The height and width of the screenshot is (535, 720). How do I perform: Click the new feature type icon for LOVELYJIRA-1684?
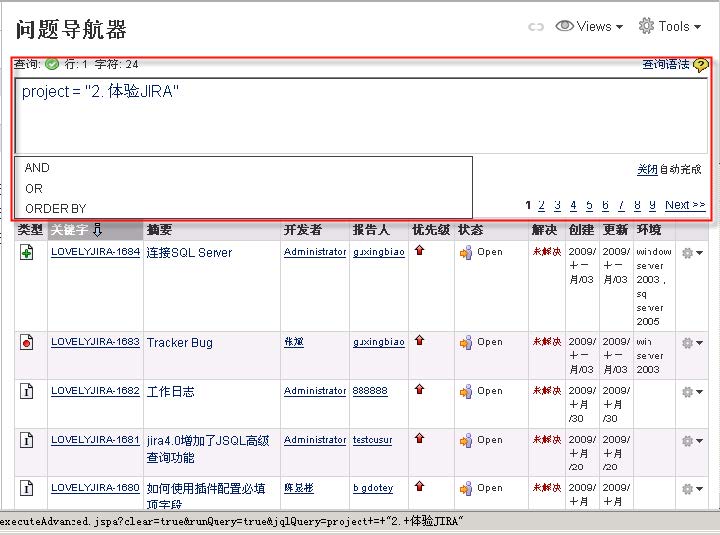(27, 252)
